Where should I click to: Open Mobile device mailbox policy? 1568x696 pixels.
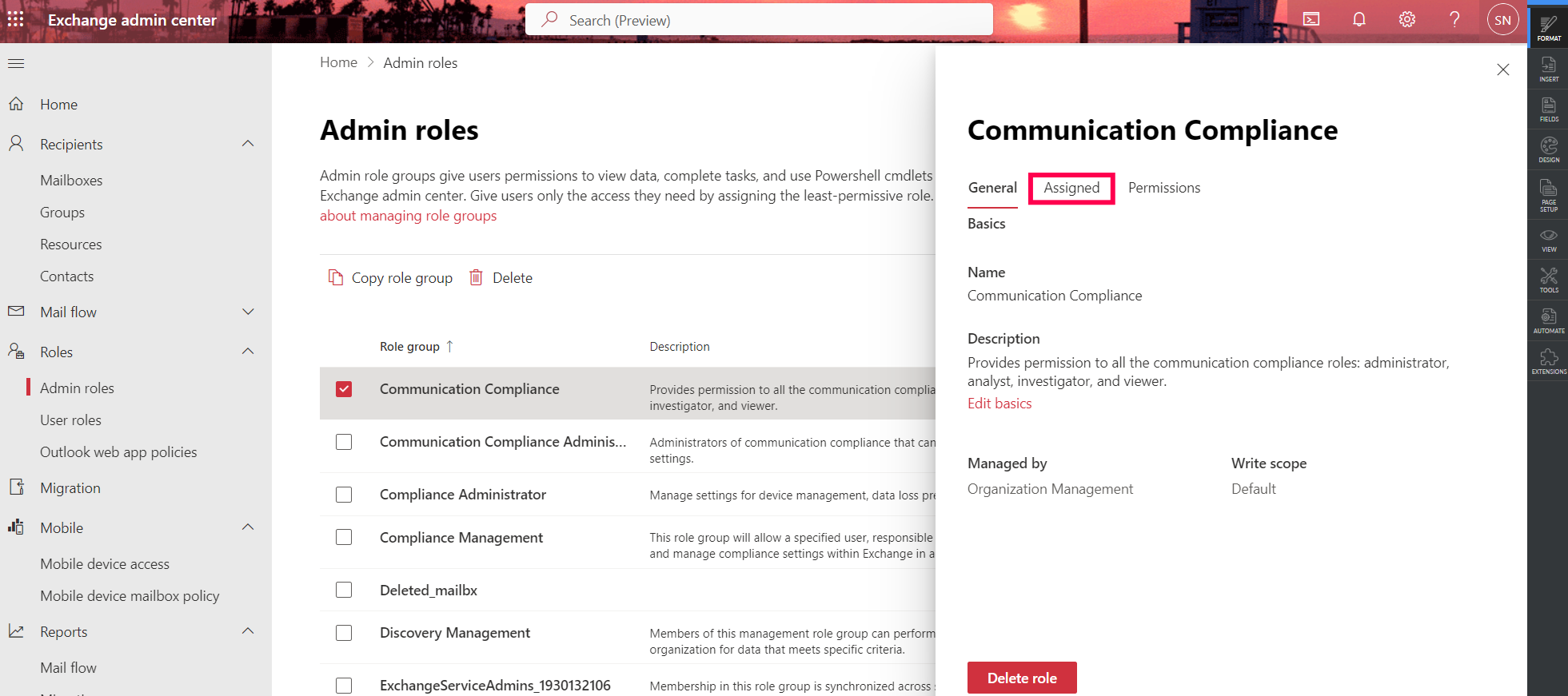pos(130,596)
